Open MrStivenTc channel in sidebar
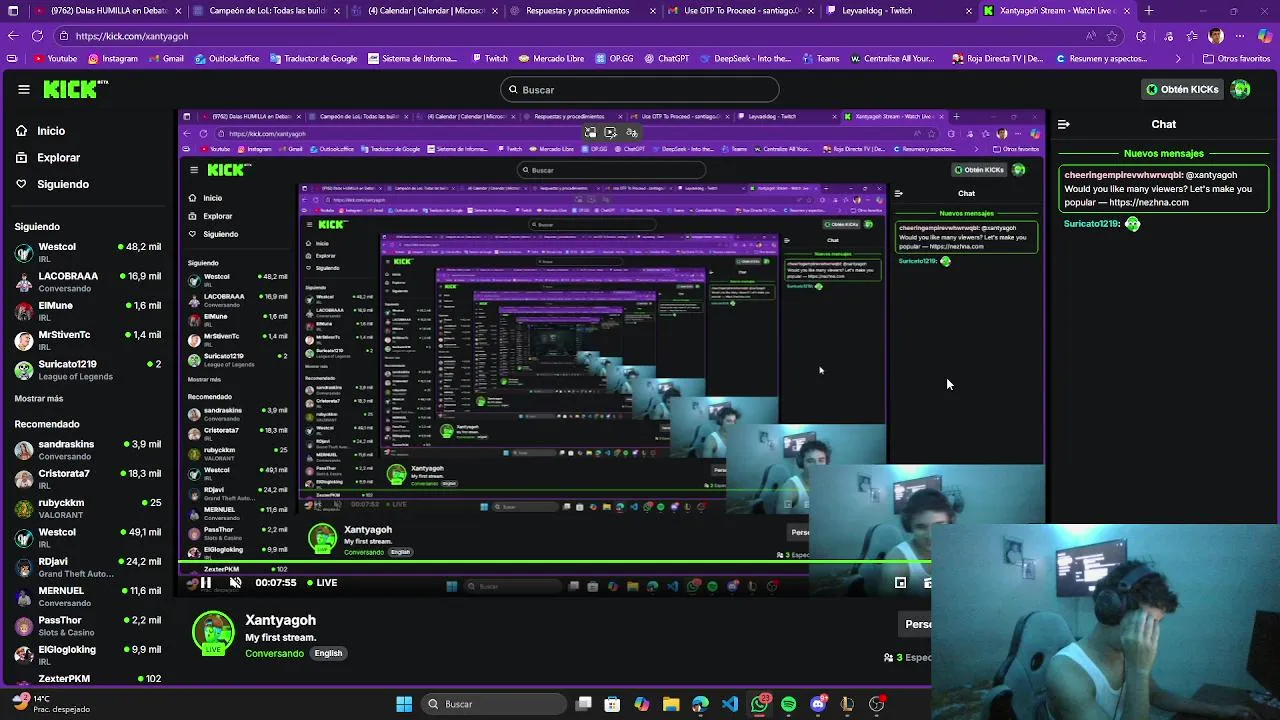The height and width of the screenshot is (720, 1280). tap(88, 340)
